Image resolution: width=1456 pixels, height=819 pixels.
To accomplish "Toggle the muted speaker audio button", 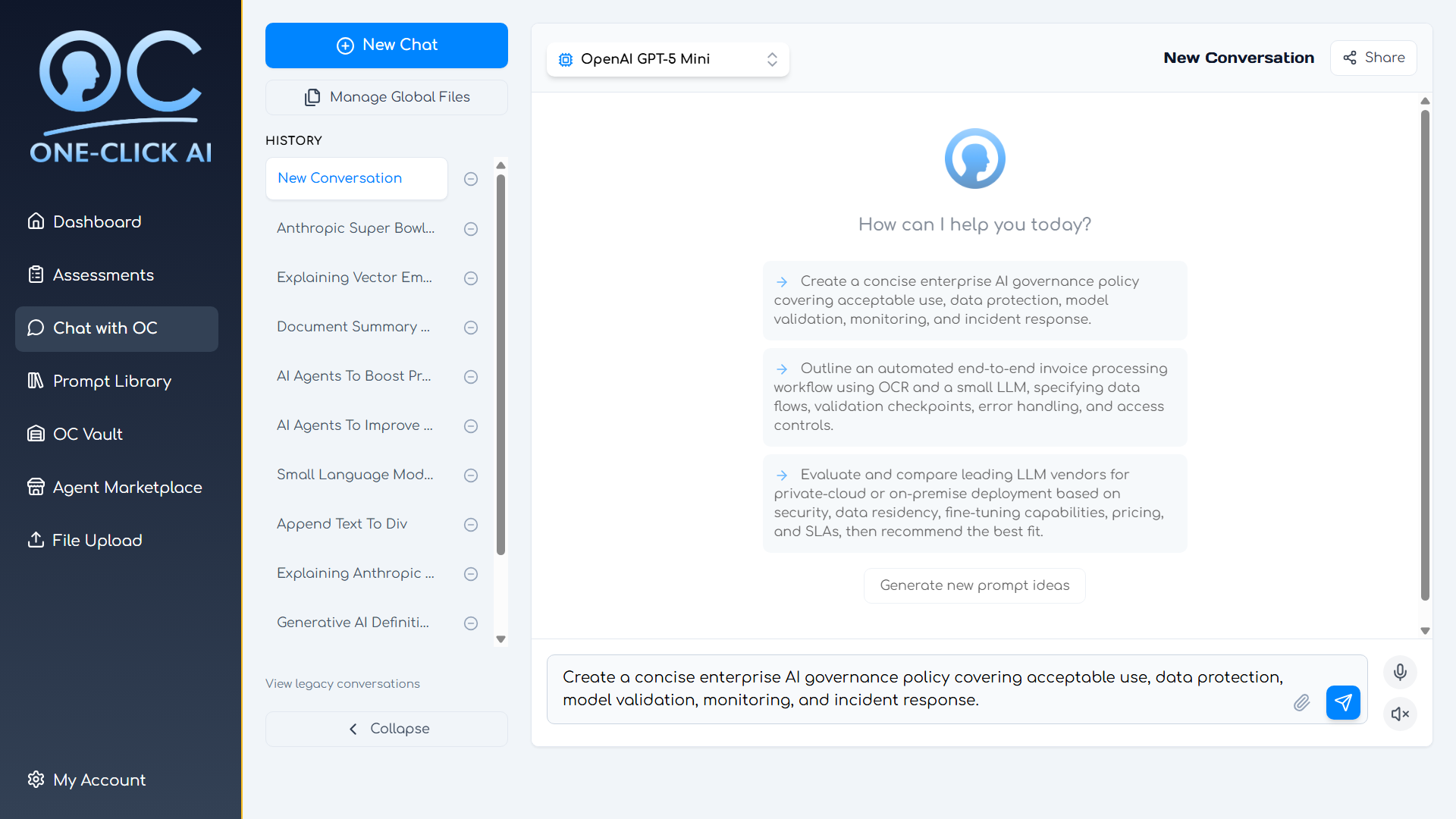I will coord(1400,714).
